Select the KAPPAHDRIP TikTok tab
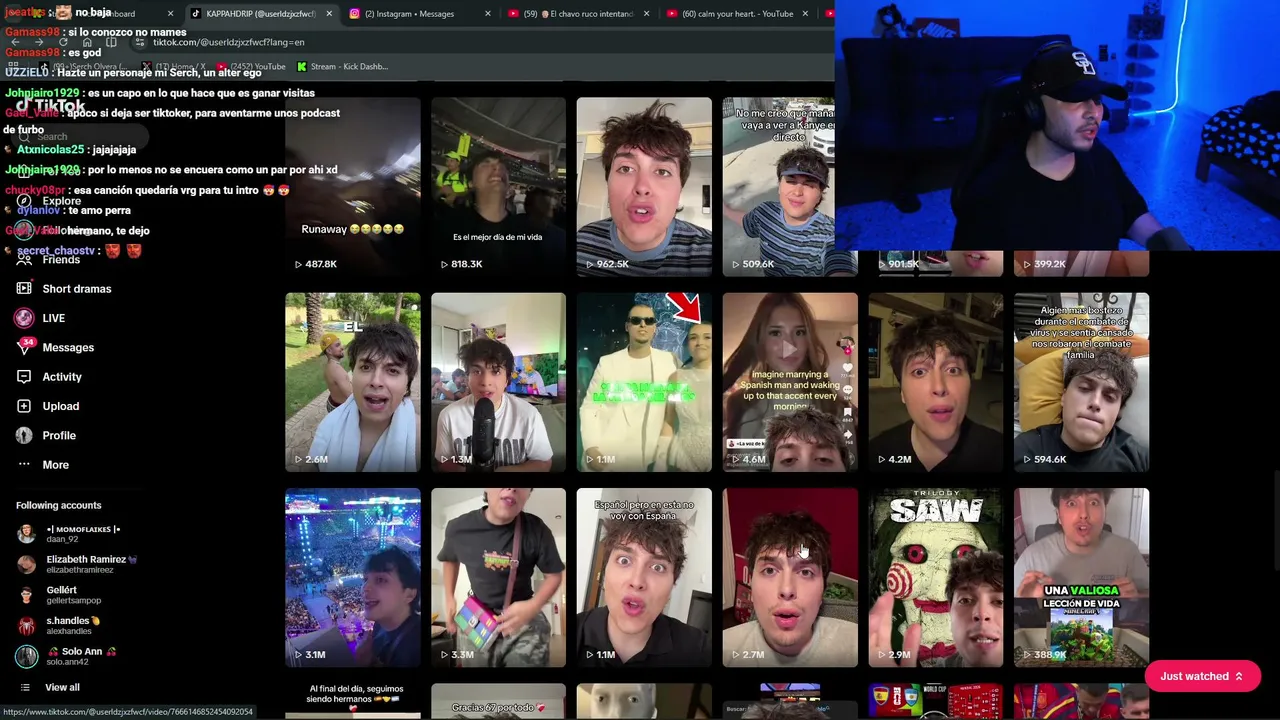Viewport: 1280px width, 720px height. [261, 14]
